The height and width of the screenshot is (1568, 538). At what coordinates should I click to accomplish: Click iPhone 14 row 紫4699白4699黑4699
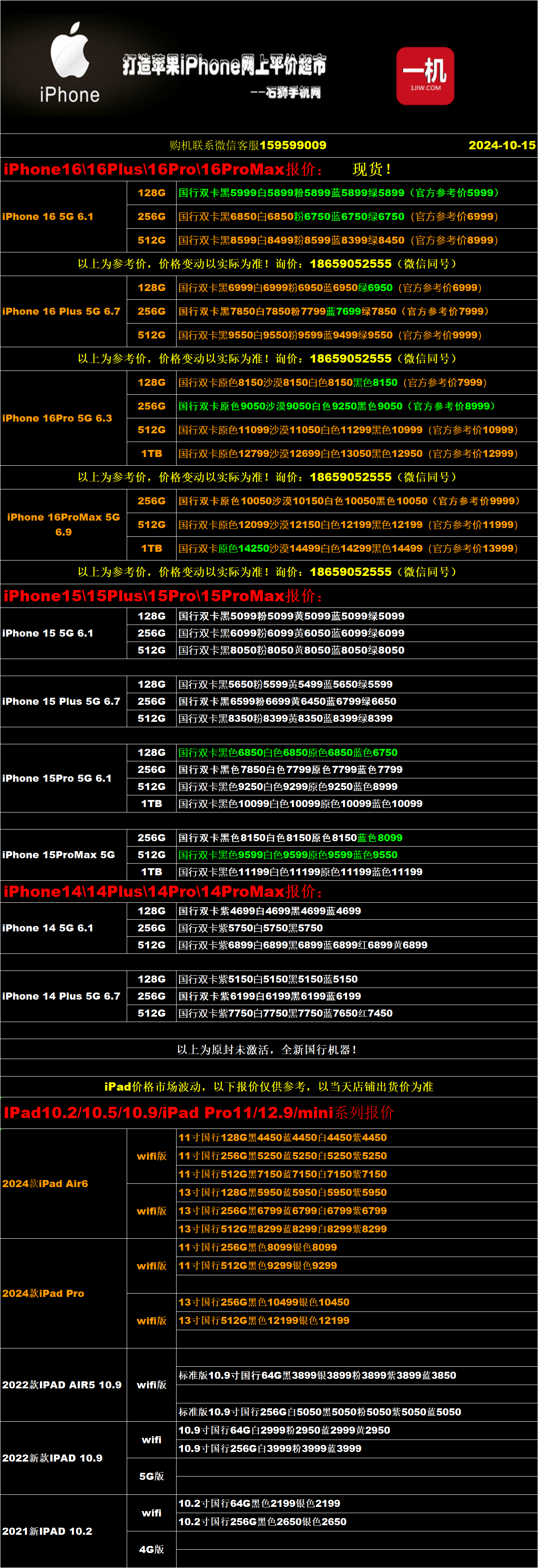(x=357, y=911)
